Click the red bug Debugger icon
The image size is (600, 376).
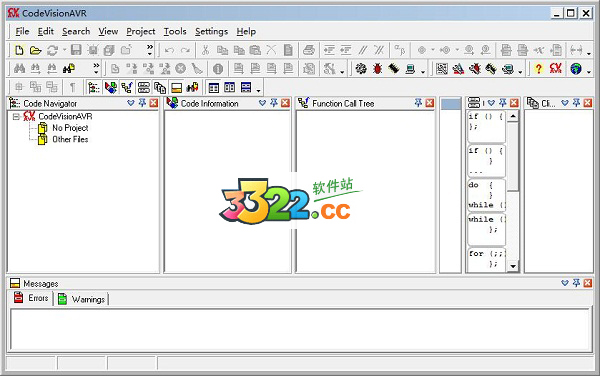(x=377, y=69)
